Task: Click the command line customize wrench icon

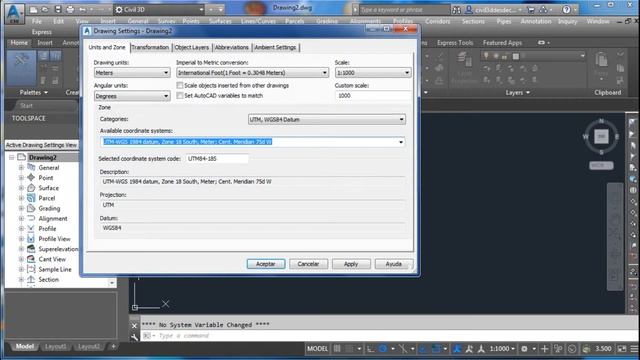Action: 134,337
